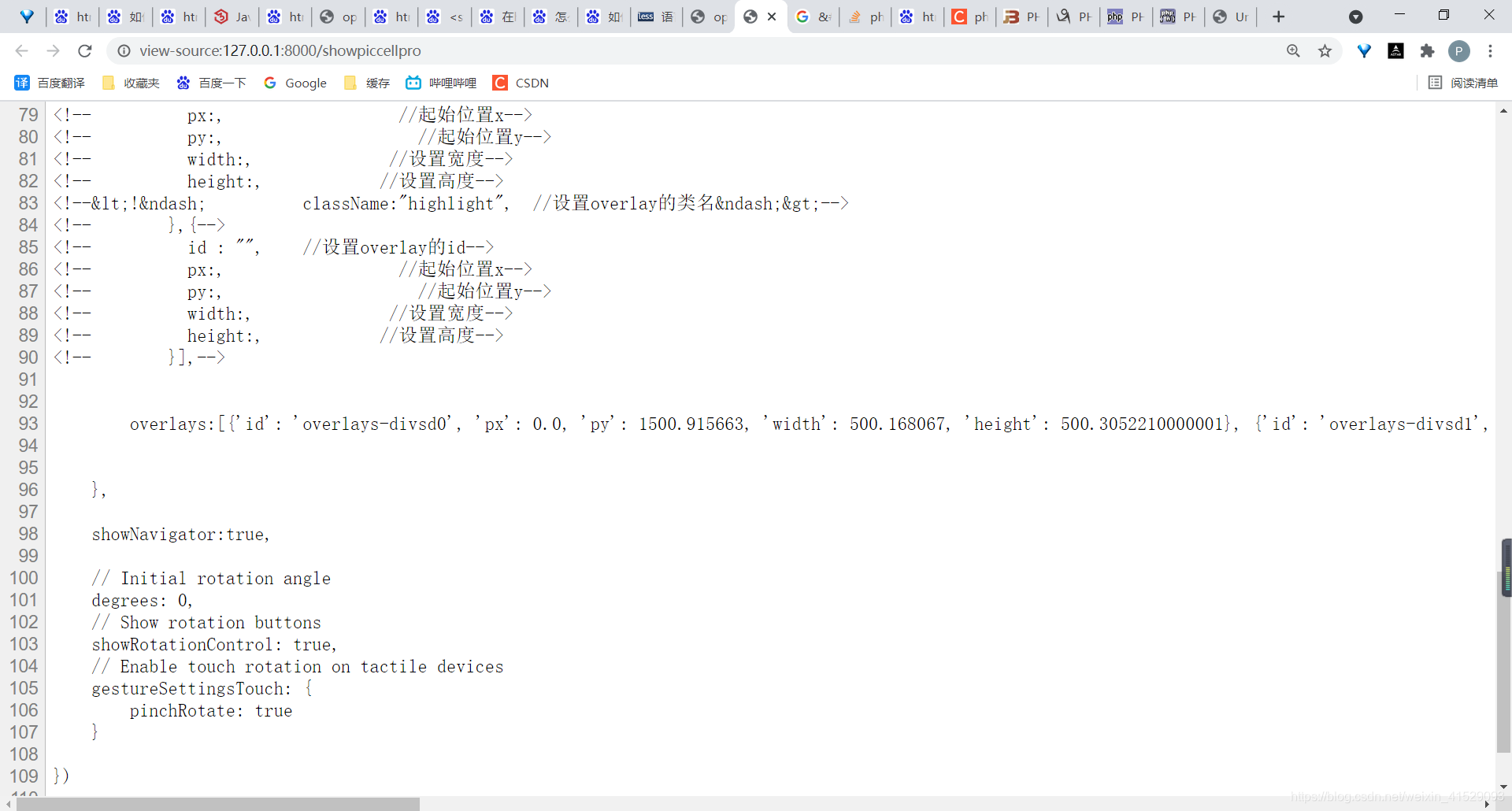Viewport: 1512px width, 811px height.
Task: Switch to the Google '&' tab
Action: (813, 17)
